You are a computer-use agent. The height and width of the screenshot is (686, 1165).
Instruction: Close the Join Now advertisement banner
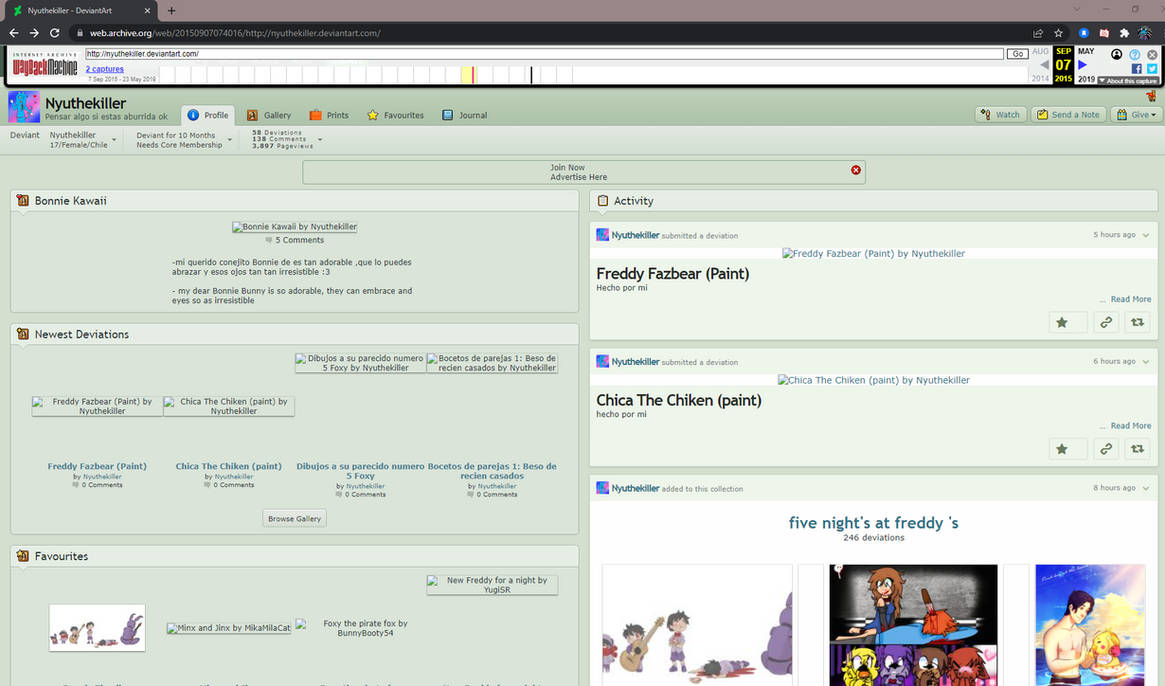pos(856,170)
